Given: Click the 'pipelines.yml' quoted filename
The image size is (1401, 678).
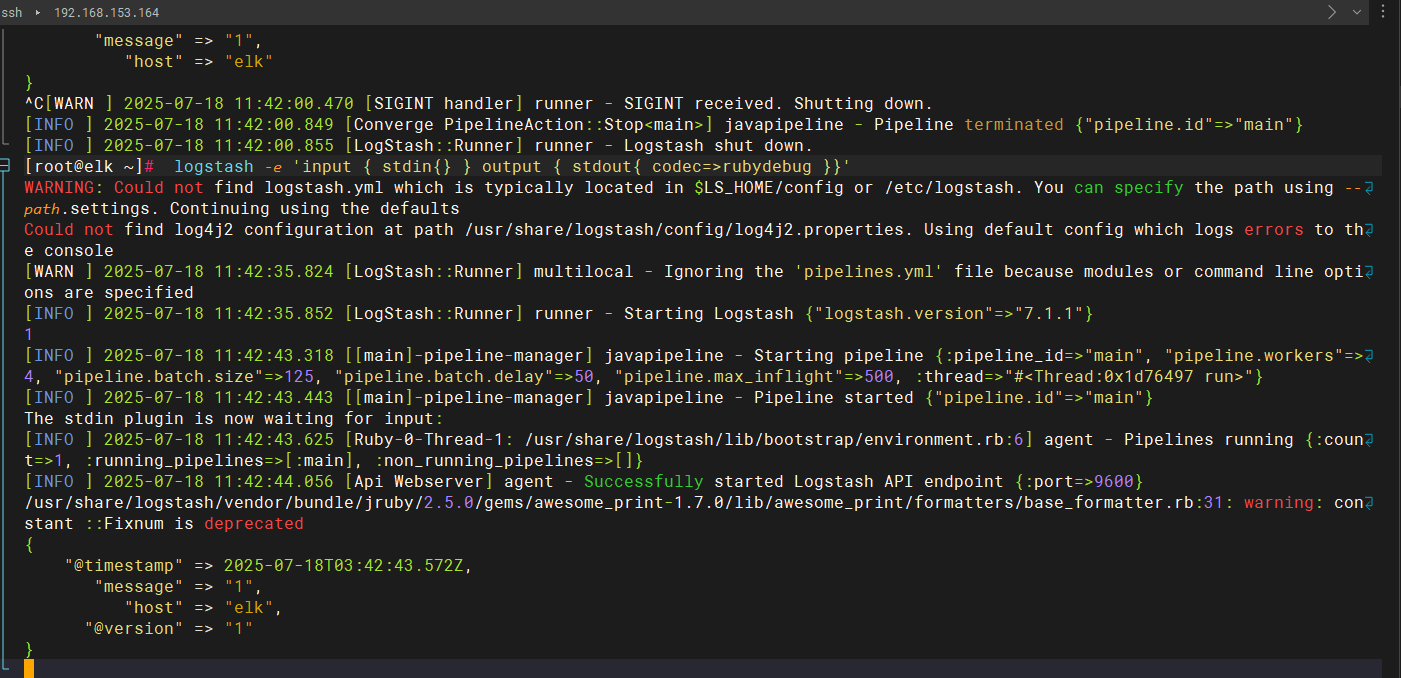Looking at the screenshot, I should [868, 272].
